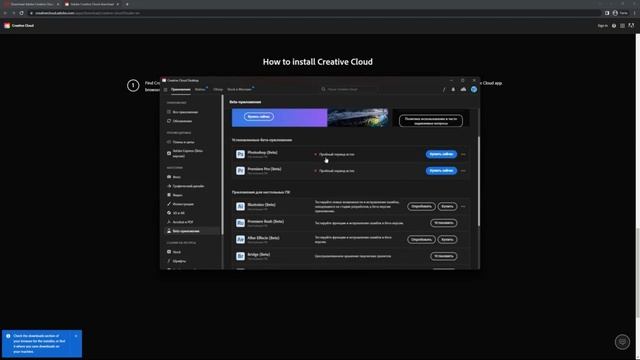Open cloud sync status icon
The image size is (640, 360).
[463, 89]
